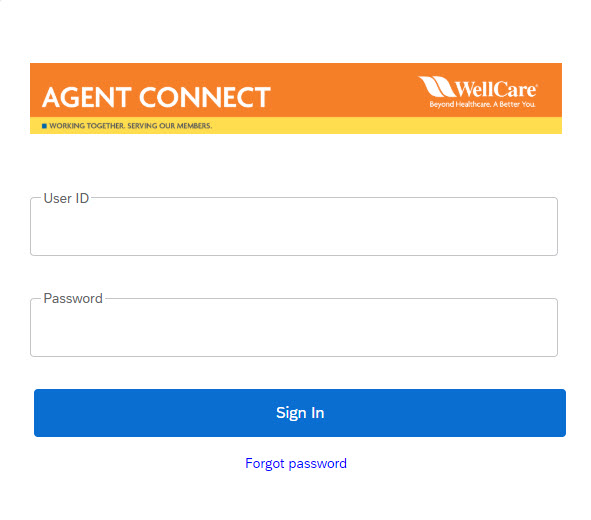591x520 pixels.
Task: Click the word CONNECT in the banner
Action: [x=205, y=97]
